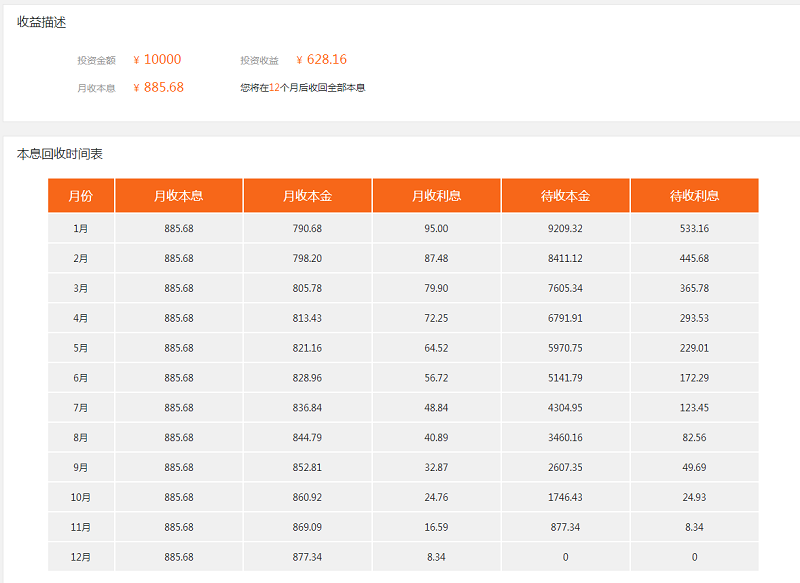Select the 5月 row label

(81, 348)
